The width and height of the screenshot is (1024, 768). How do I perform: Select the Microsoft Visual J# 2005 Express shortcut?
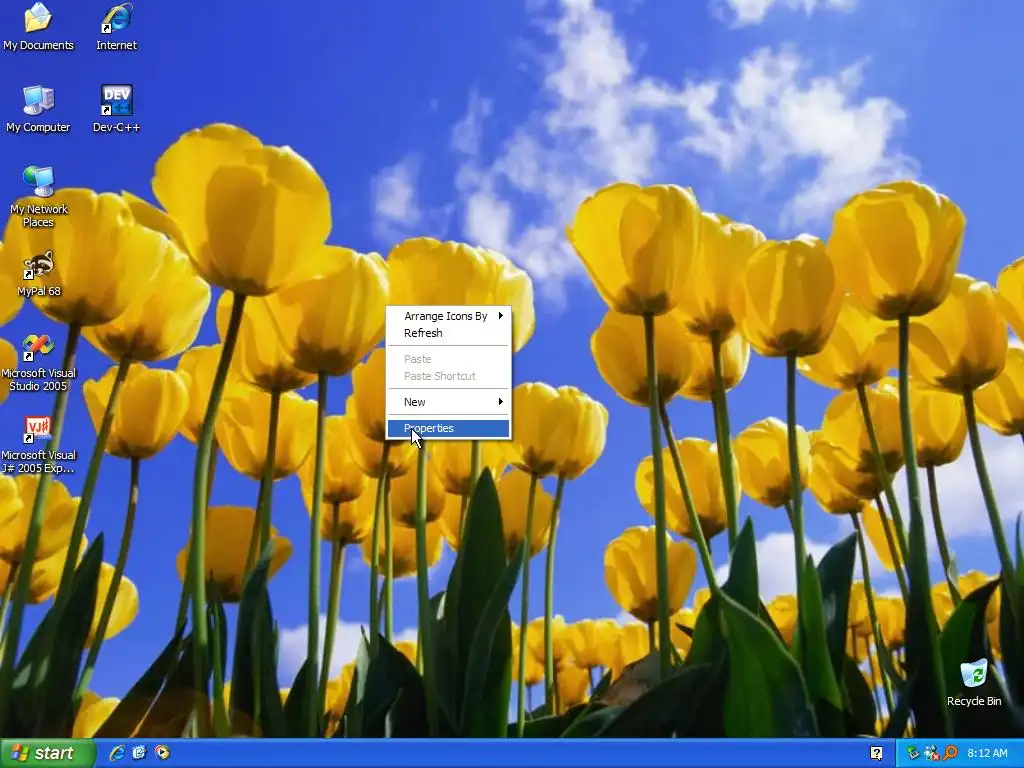(38, 445)
